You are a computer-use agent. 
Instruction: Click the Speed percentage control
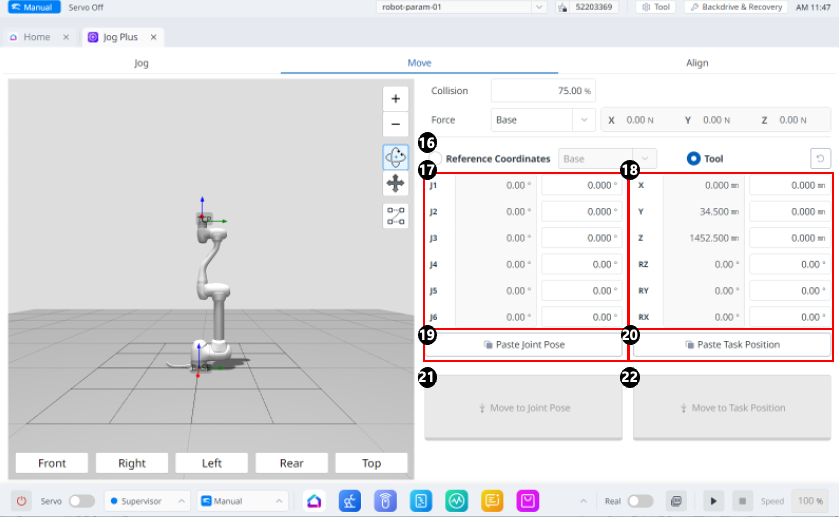coord(808,500)
